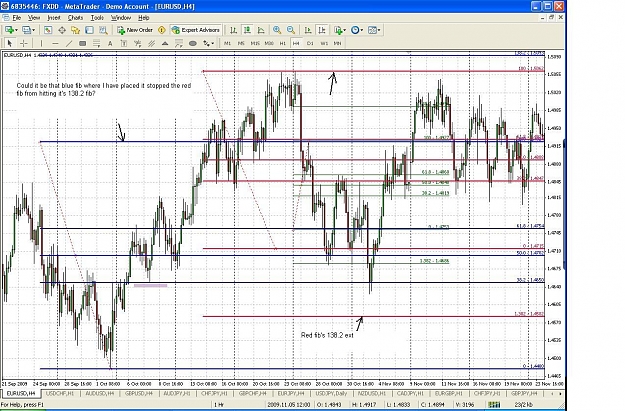Open the Tools menu
Image resolution: width=625 pixels, height=411 pixels.
click(x=97, y=18)
